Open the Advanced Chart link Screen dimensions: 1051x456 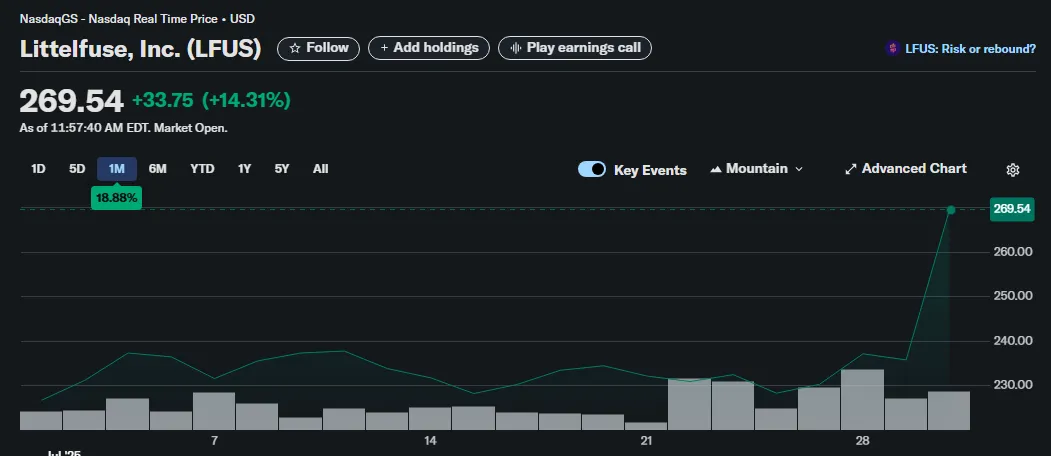(914, 169)
